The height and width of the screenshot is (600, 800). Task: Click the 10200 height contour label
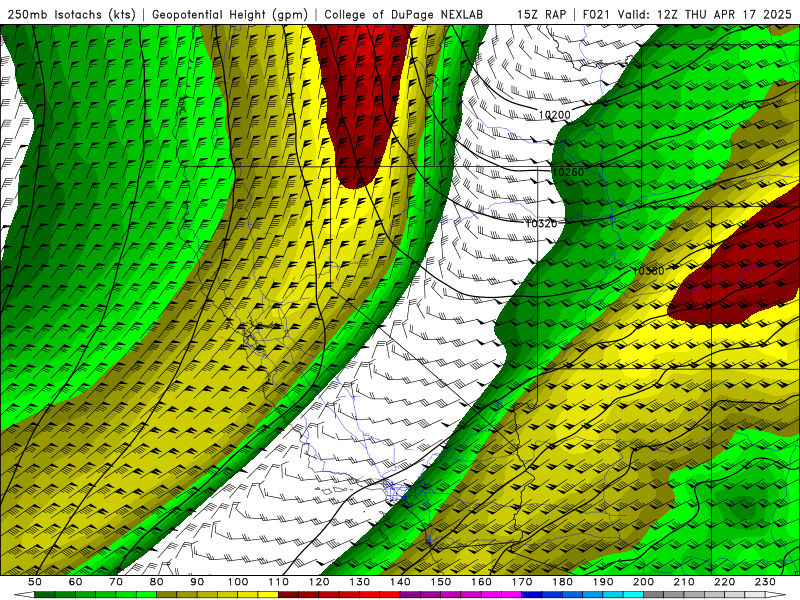pyautogui.click(x=555, y=115)
